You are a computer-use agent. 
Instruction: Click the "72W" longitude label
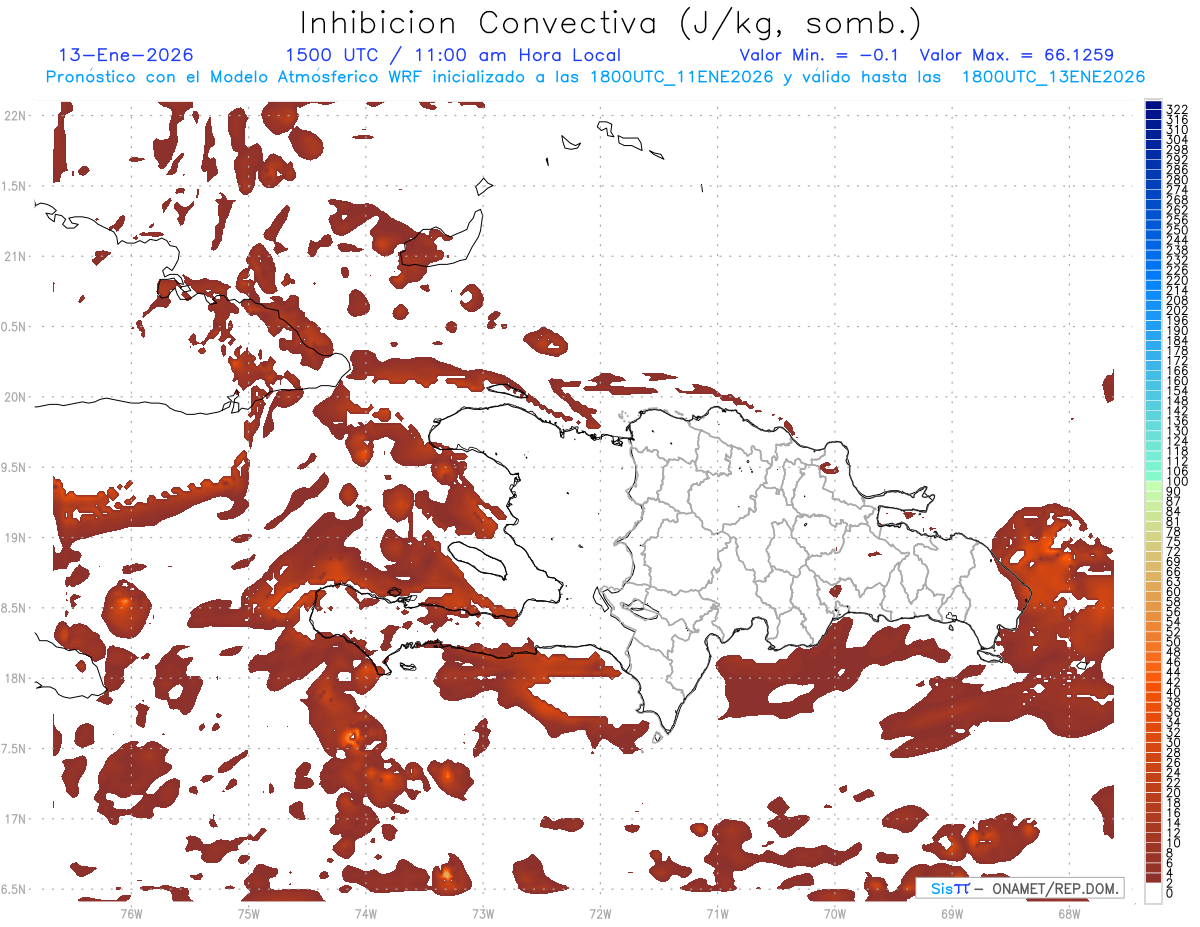pyautogui.click(x=600, y=913)
